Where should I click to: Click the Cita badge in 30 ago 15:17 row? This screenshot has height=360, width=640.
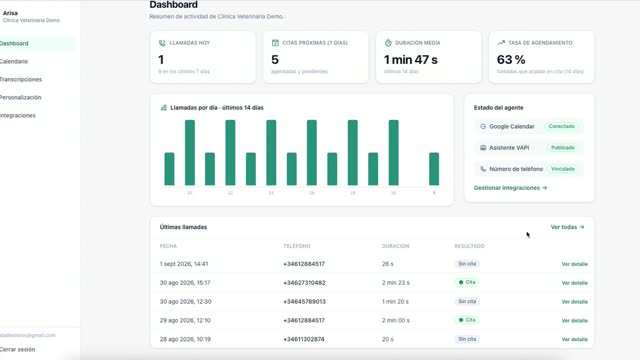(467, 282)
